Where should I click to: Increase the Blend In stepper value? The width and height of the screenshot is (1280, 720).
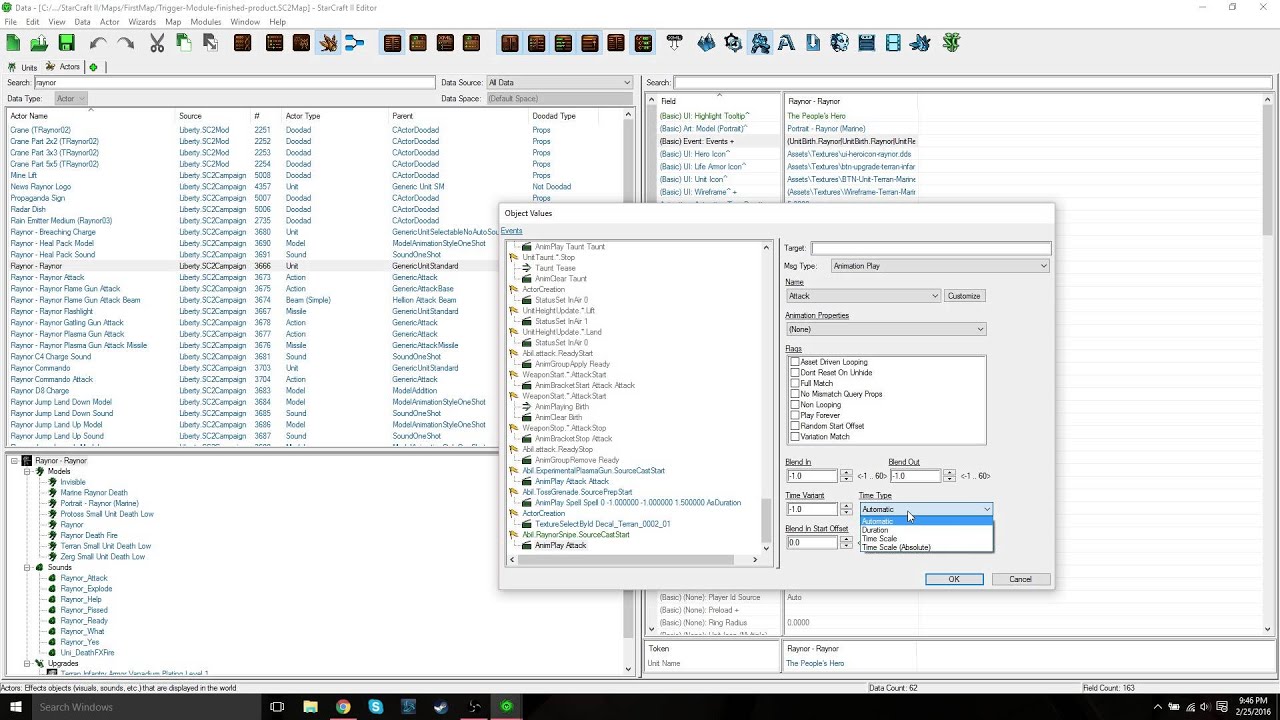coord(846,473)
